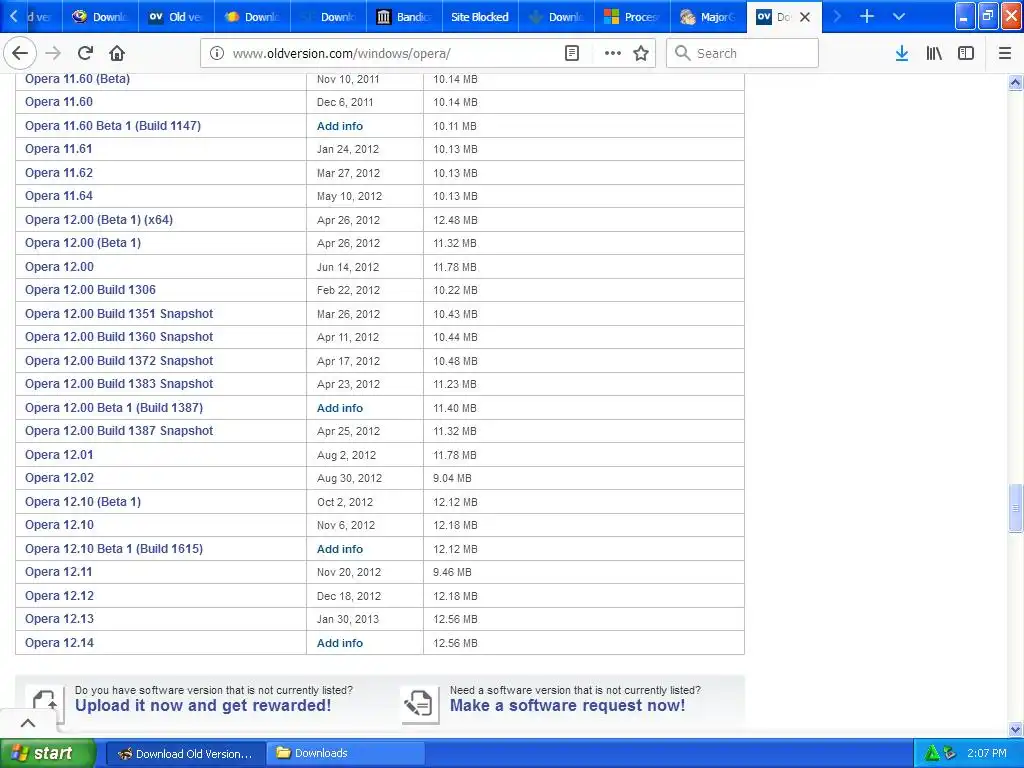The image size is (1024, 768).
Task: Open Firefox hamburger menu
Action: point(1005,54)
